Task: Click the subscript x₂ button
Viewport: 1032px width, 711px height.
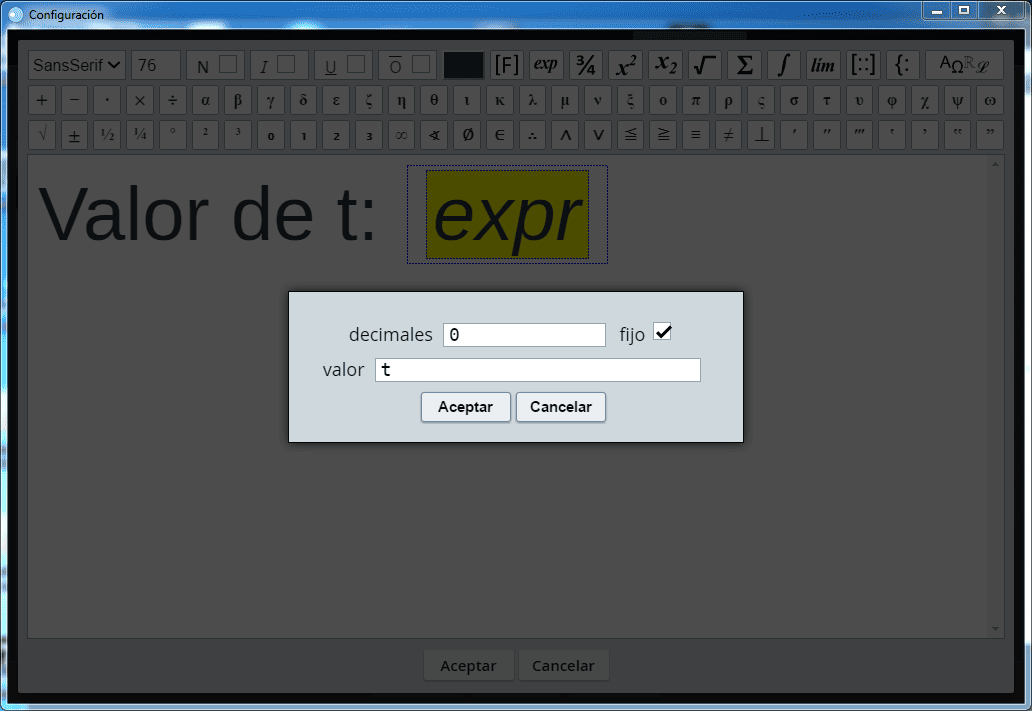Action: (x=665, y=65)
